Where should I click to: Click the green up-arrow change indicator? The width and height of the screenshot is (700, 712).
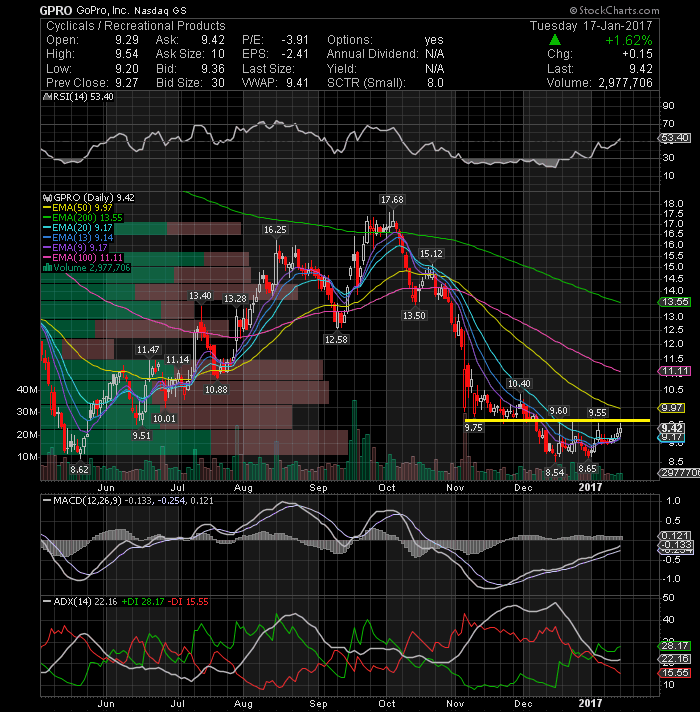pos(555,40)
